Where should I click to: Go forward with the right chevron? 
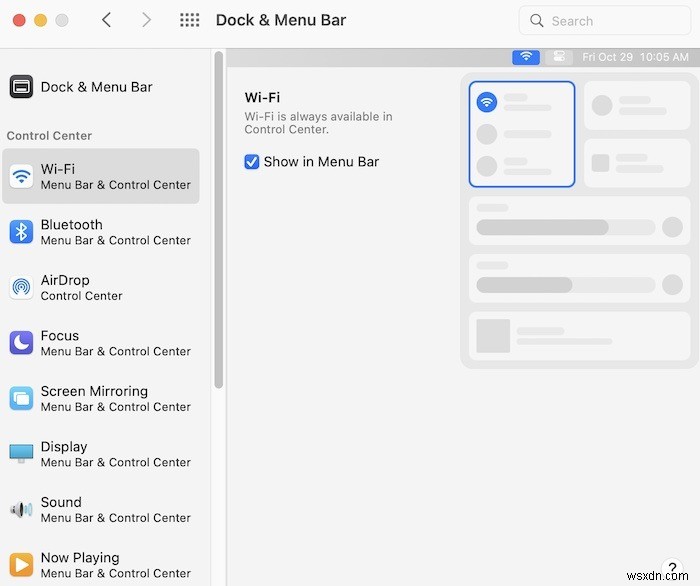(x=146, y=20)
